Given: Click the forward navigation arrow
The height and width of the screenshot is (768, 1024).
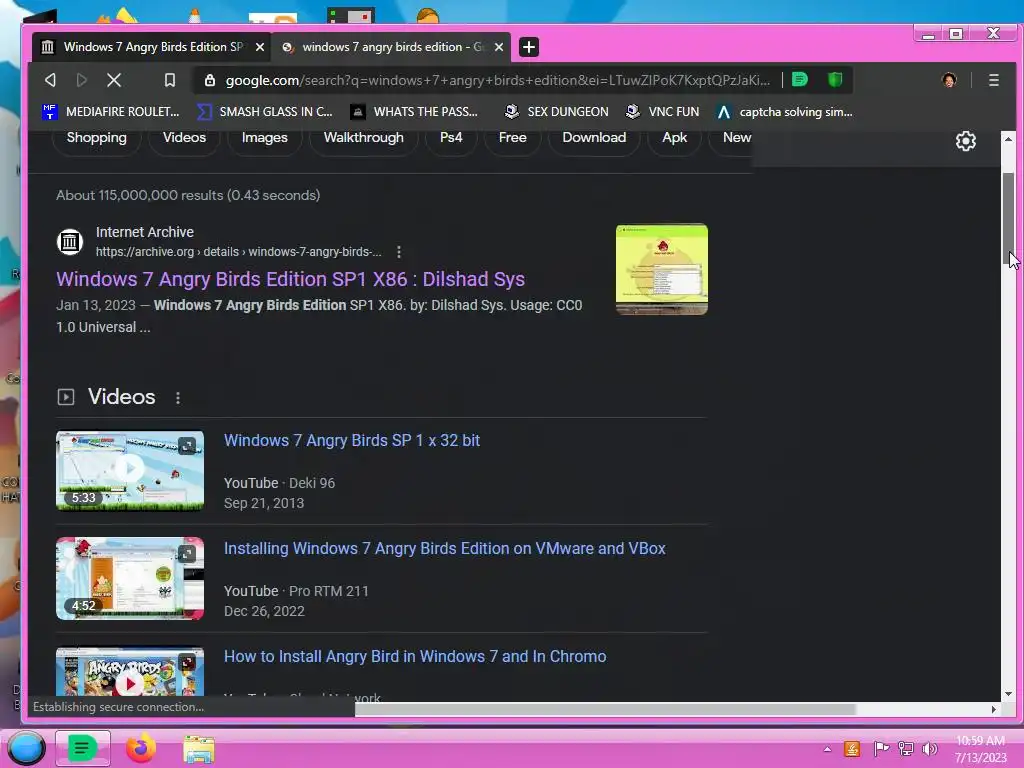Looking at the screenshot, I should 82,80.
